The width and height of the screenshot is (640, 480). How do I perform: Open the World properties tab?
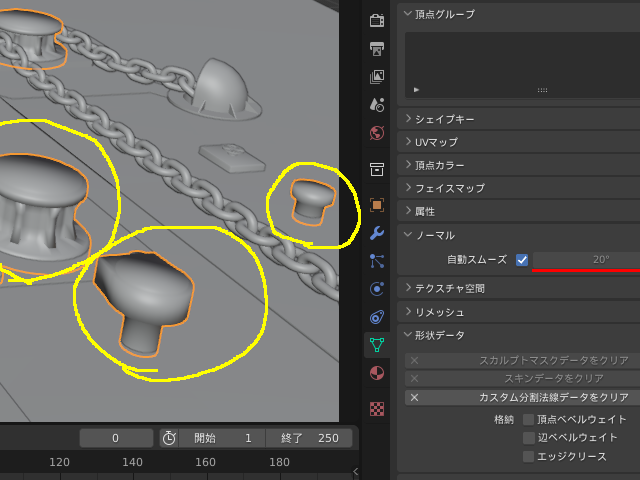click(377, 133)
